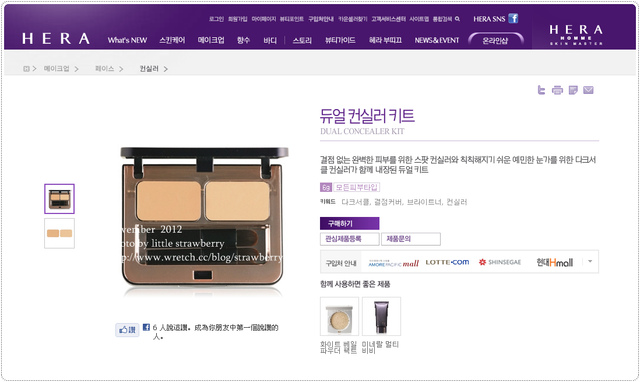The height and width of the screenshot is (382, 640).
Task: Open 고객서비스센터 link
Action: tap(388, 19)
